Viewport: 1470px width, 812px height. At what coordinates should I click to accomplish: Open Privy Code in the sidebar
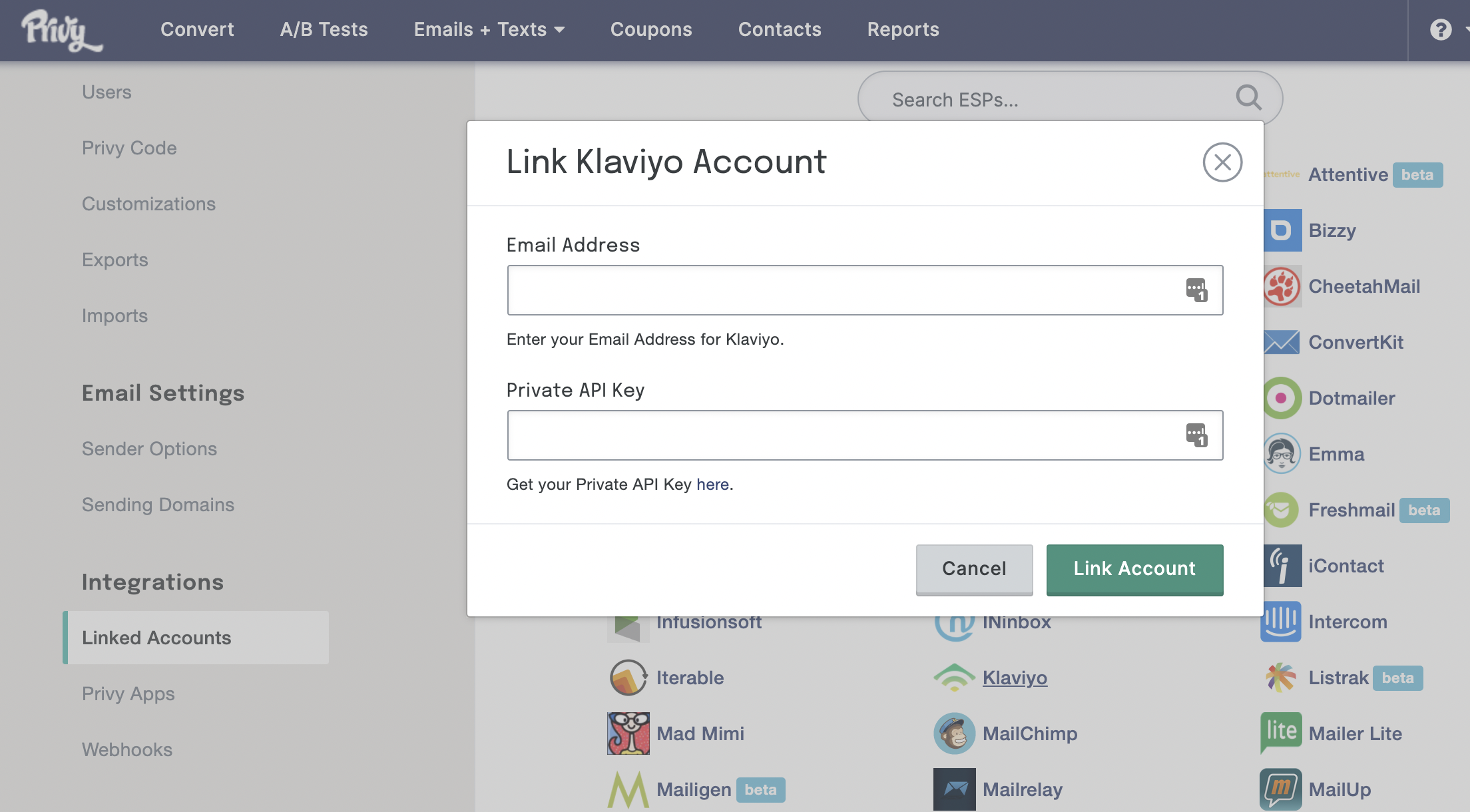click(x=129, y=148)
